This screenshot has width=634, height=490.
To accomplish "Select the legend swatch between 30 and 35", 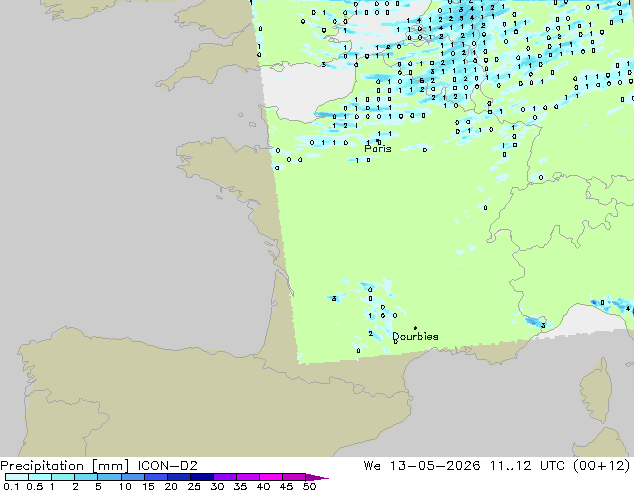I will point(225,477).
